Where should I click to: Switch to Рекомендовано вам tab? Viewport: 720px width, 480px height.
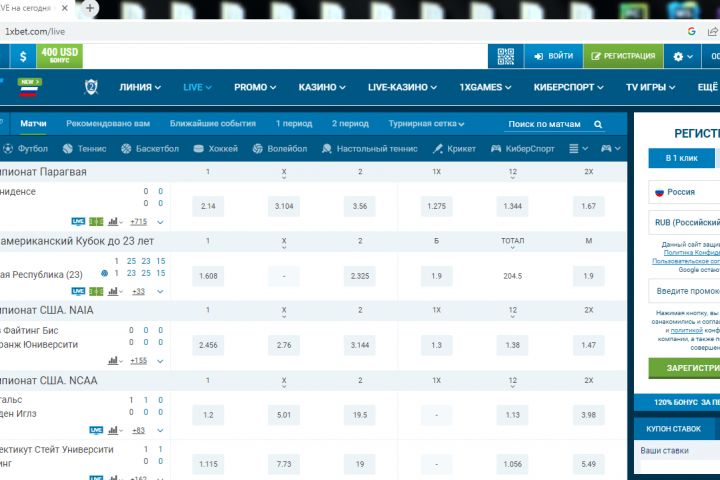[108, 124]
